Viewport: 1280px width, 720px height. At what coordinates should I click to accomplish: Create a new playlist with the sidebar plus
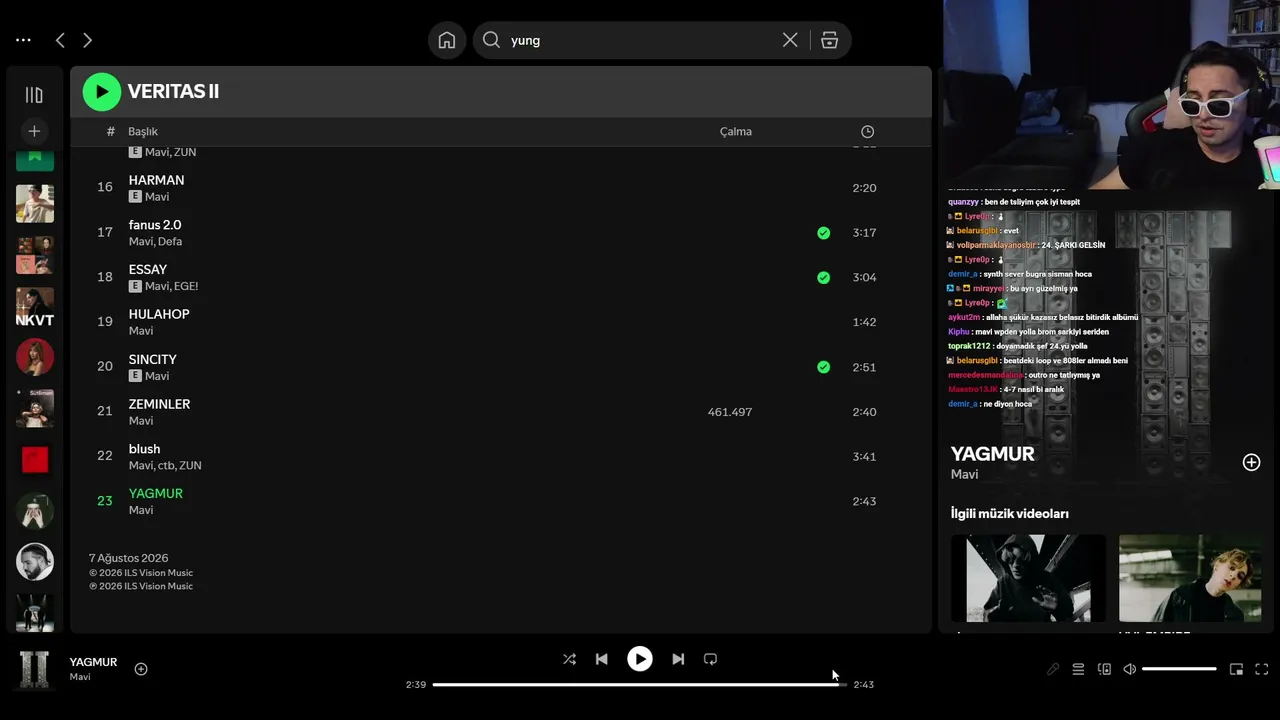point(34,131)
